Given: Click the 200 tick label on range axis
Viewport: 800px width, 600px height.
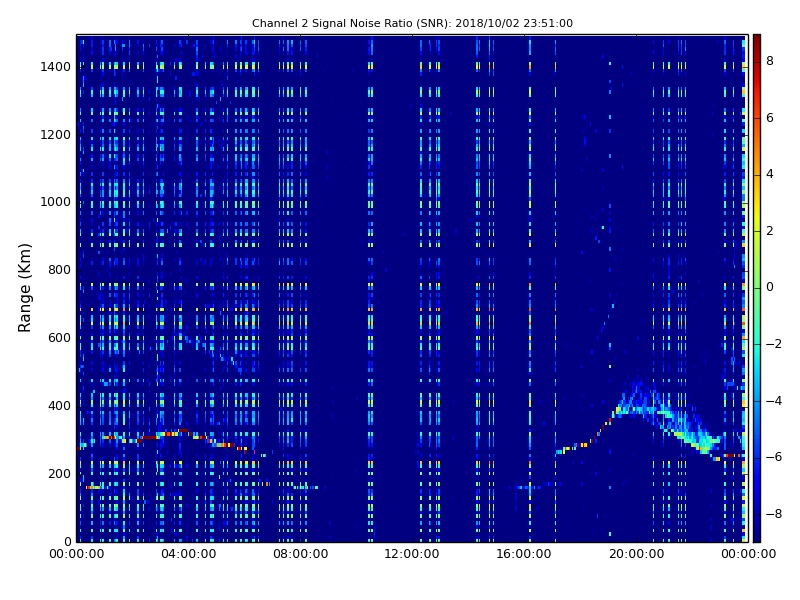Looking at the screenshot, I should click(59, 473).
